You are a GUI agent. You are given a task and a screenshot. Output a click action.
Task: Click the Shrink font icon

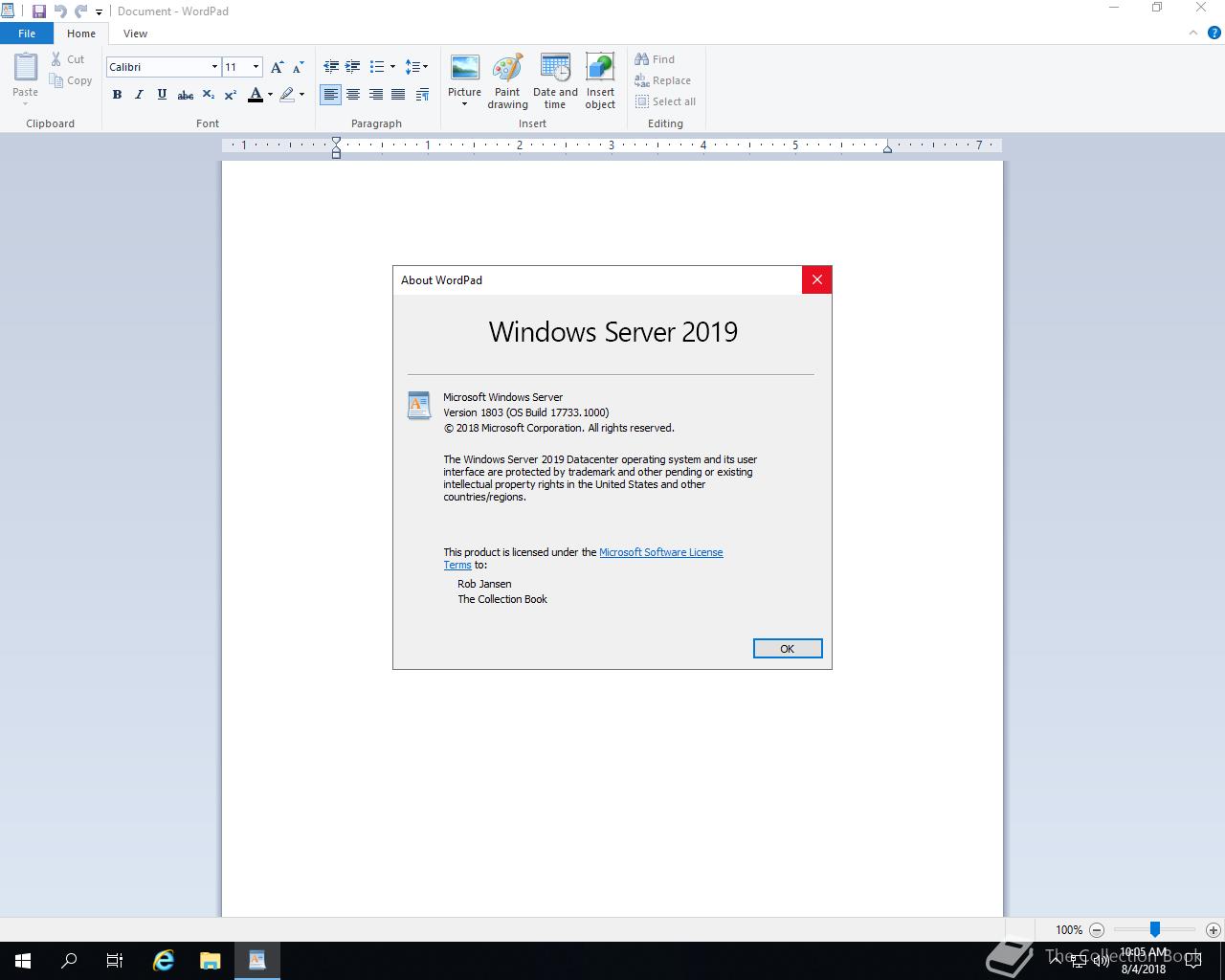(x=298, y=67)
